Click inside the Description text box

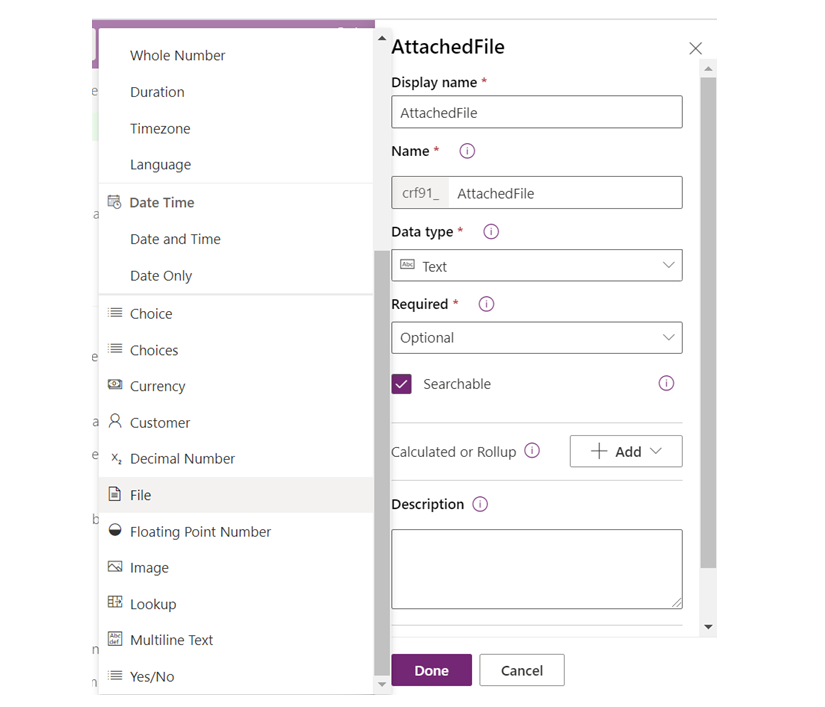(x=536, y=568)
